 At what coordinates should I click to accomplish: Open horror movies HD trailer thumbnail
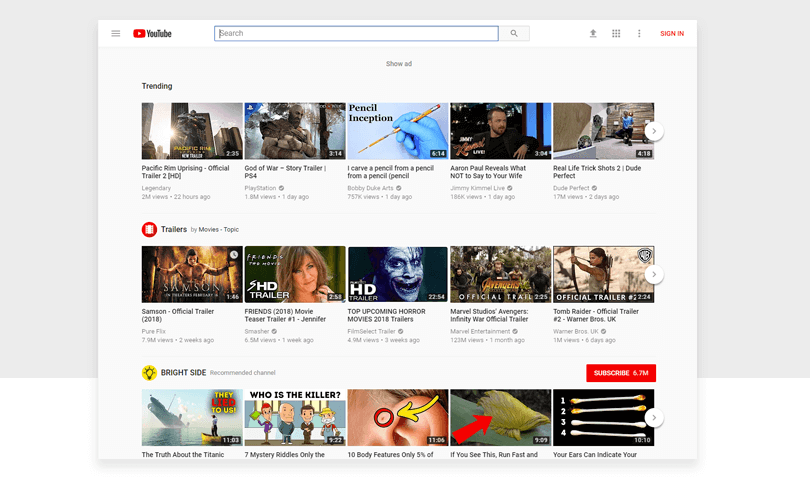(398, 274)
